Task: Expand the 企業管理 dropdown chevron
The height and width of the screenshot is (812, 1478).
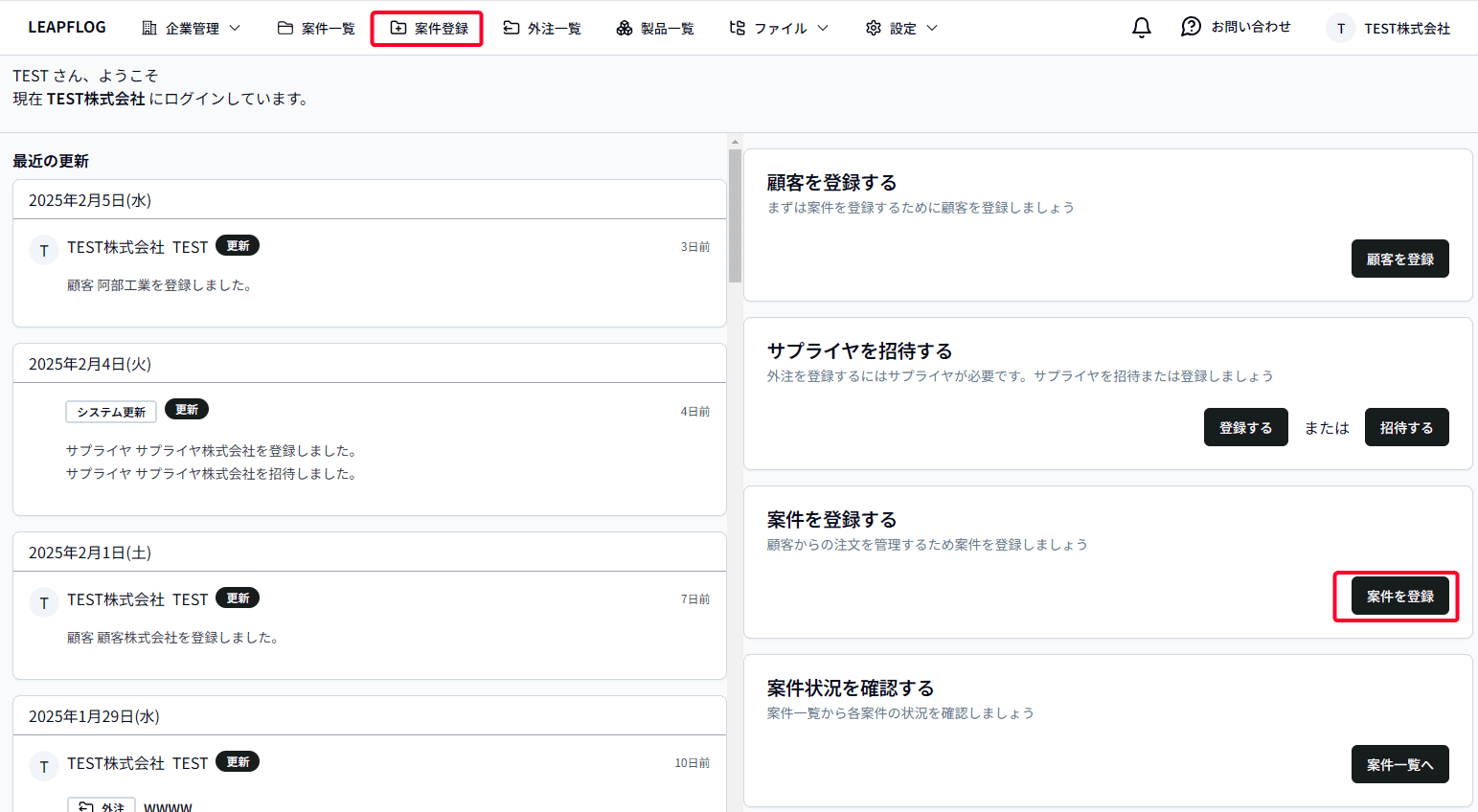Action: (233, 29)
